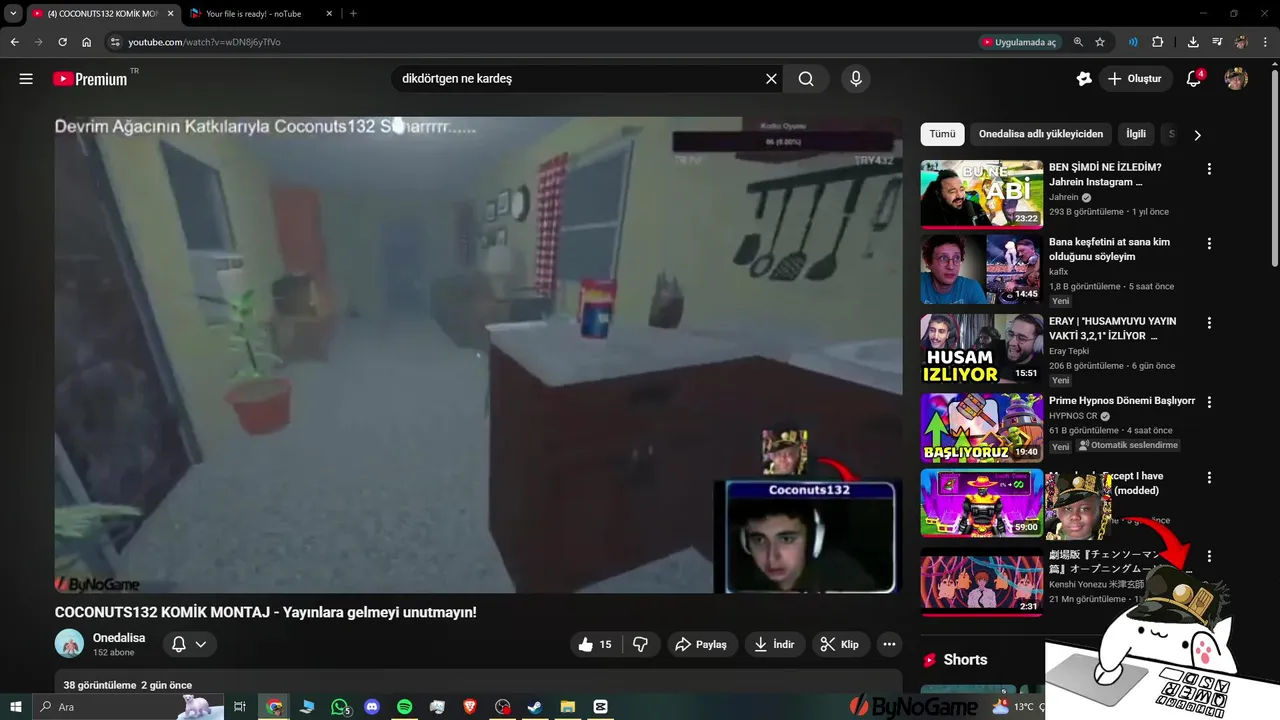Play HUSAM IZLIYOR video thumbnail
Viewport: 1280px width, 720px height.
pos(982,348)
